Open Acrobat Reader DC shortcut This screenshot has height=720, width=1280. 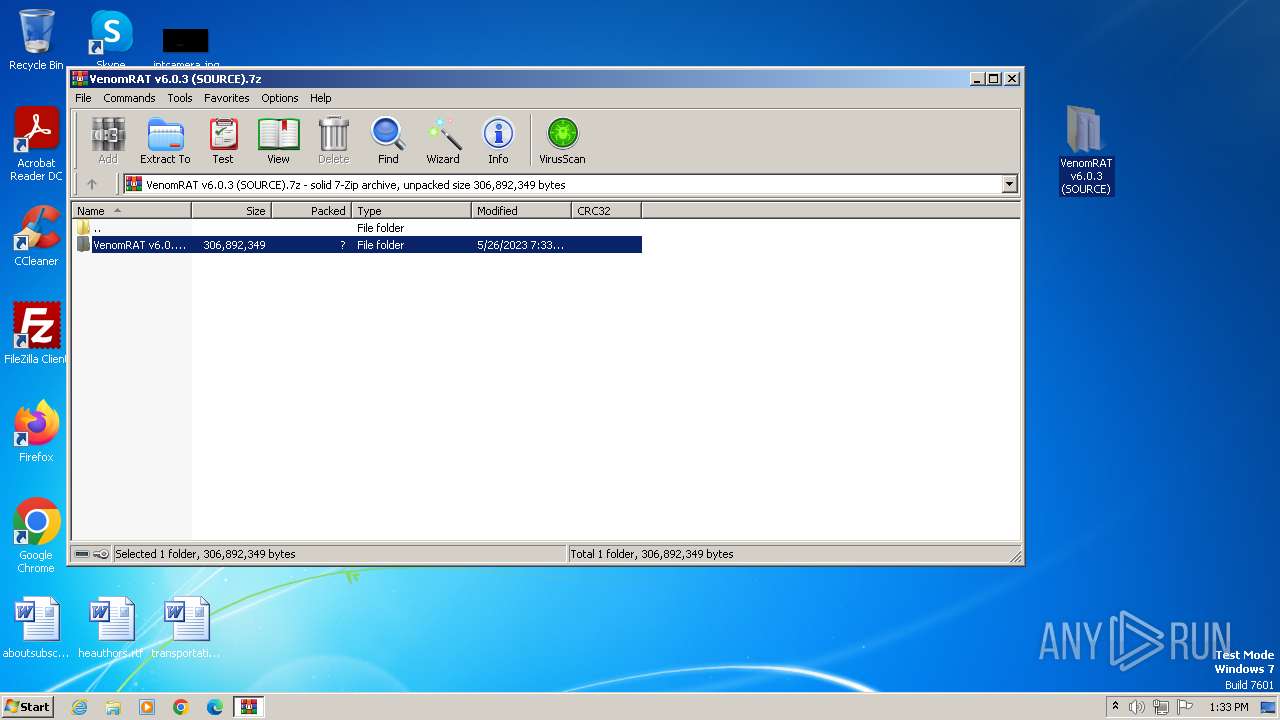(36, 144)
